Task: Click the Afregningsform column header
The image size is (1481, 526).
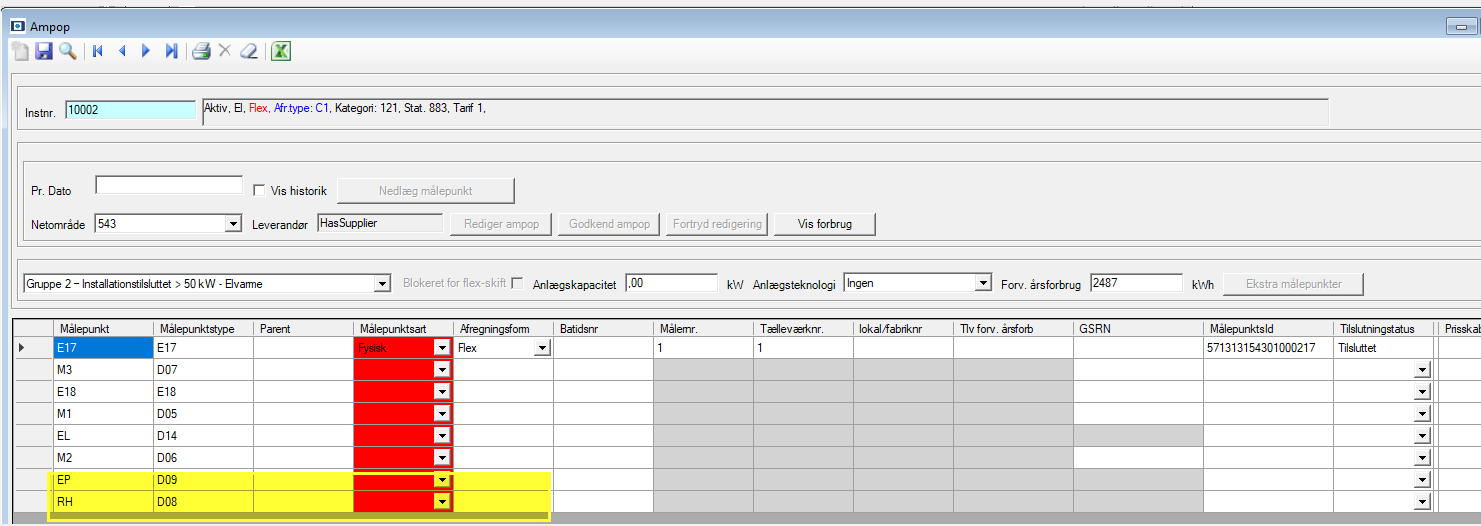Action: (503, 328)
